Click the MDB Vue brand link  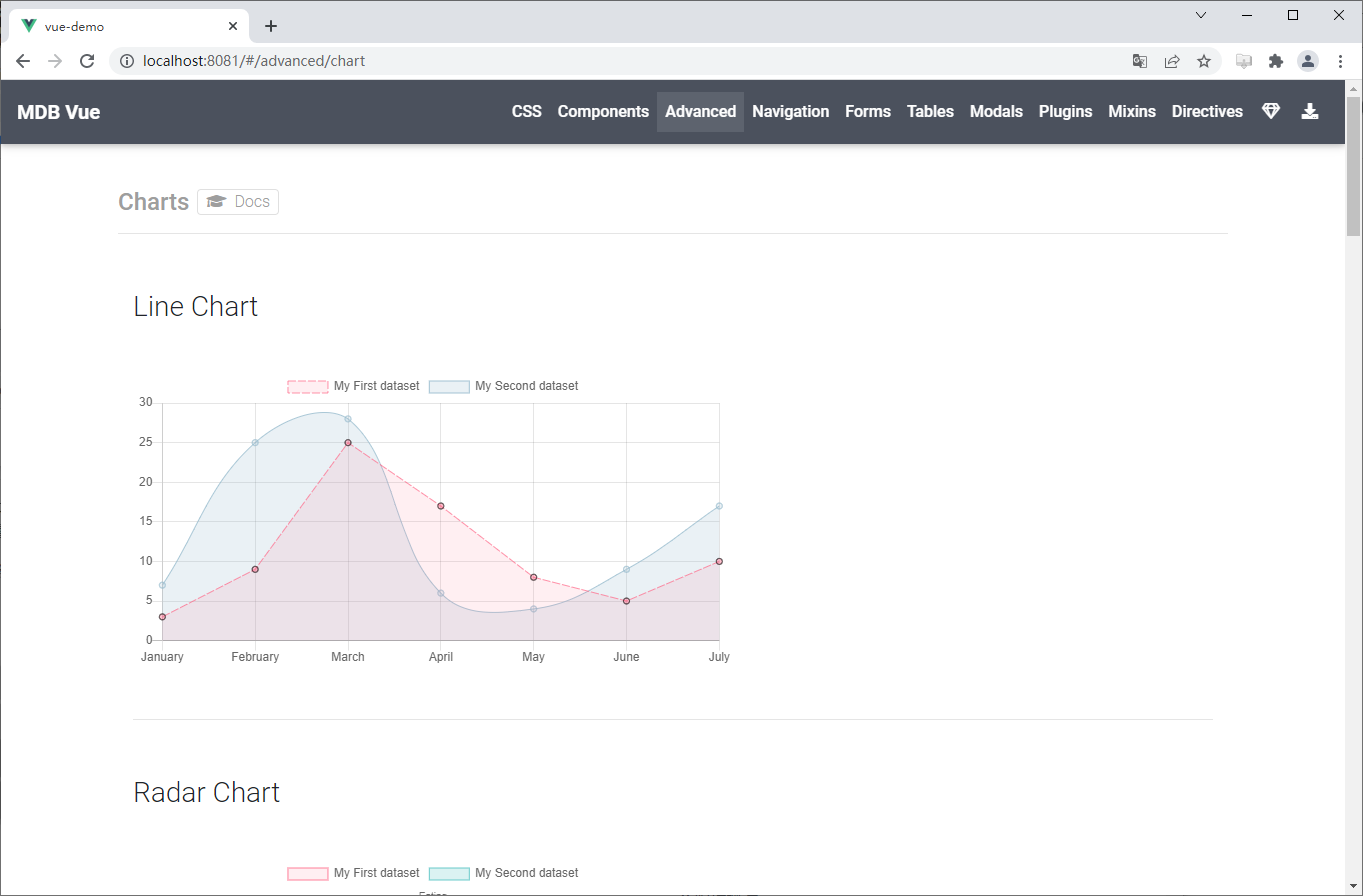point(59,112)
